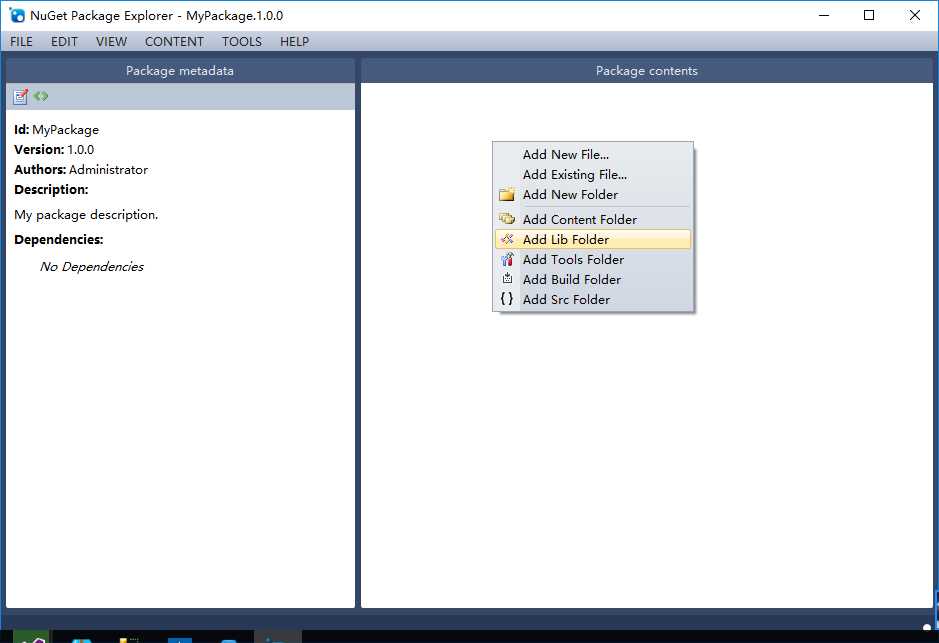Click the No Dependencies text

[x=92, y=266]
